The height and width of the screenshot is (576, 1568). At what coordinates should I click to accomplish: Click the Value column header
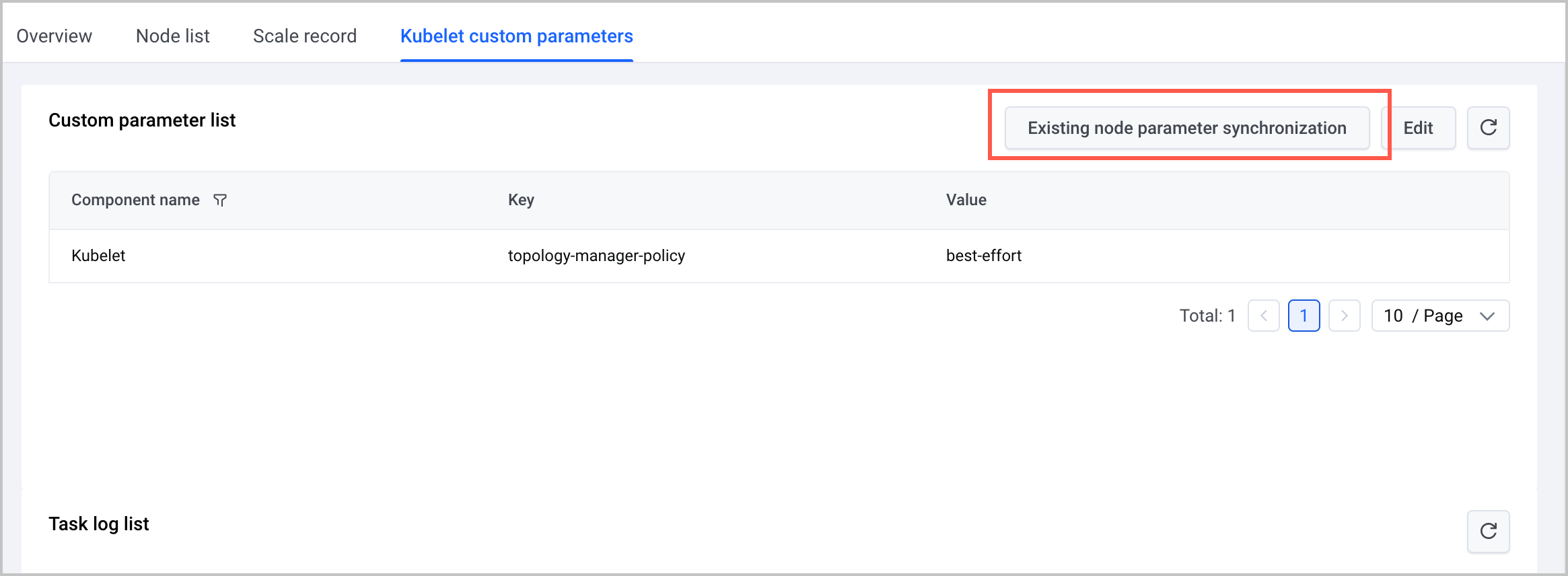(x=966, y=200)
